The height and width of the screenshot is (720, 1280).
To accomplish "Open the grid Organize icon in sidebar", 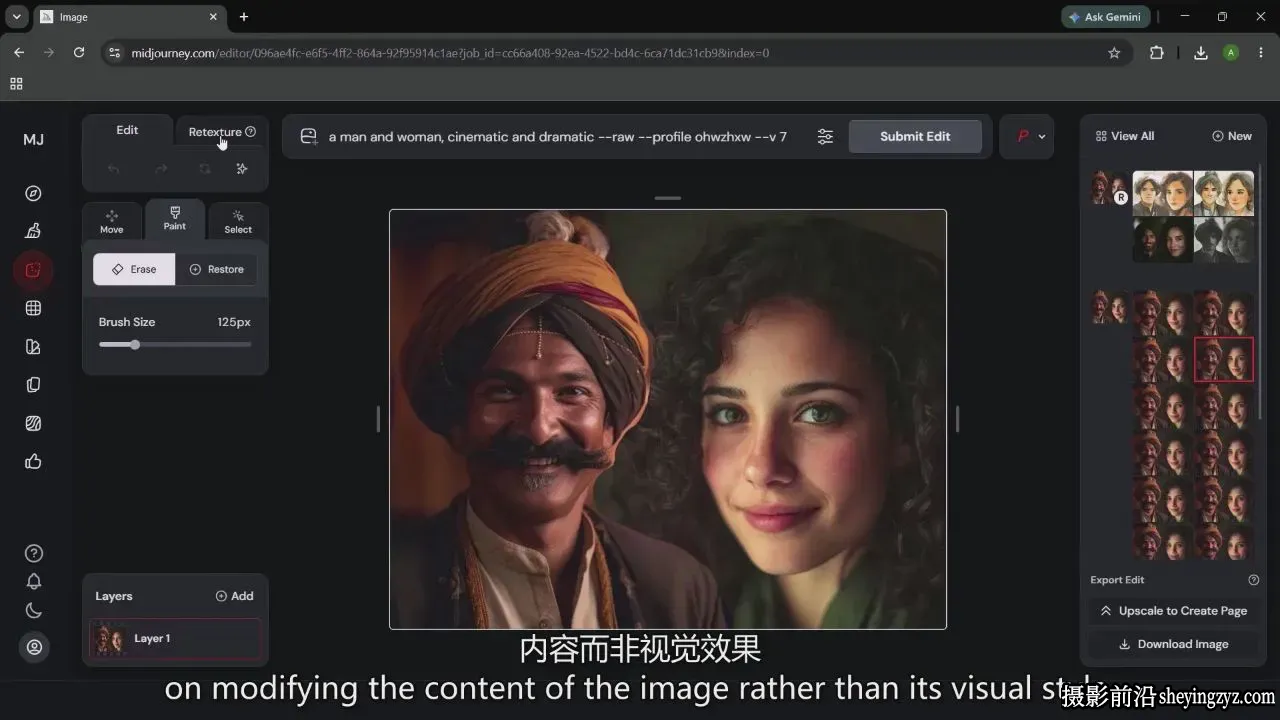I will (33, 308).
